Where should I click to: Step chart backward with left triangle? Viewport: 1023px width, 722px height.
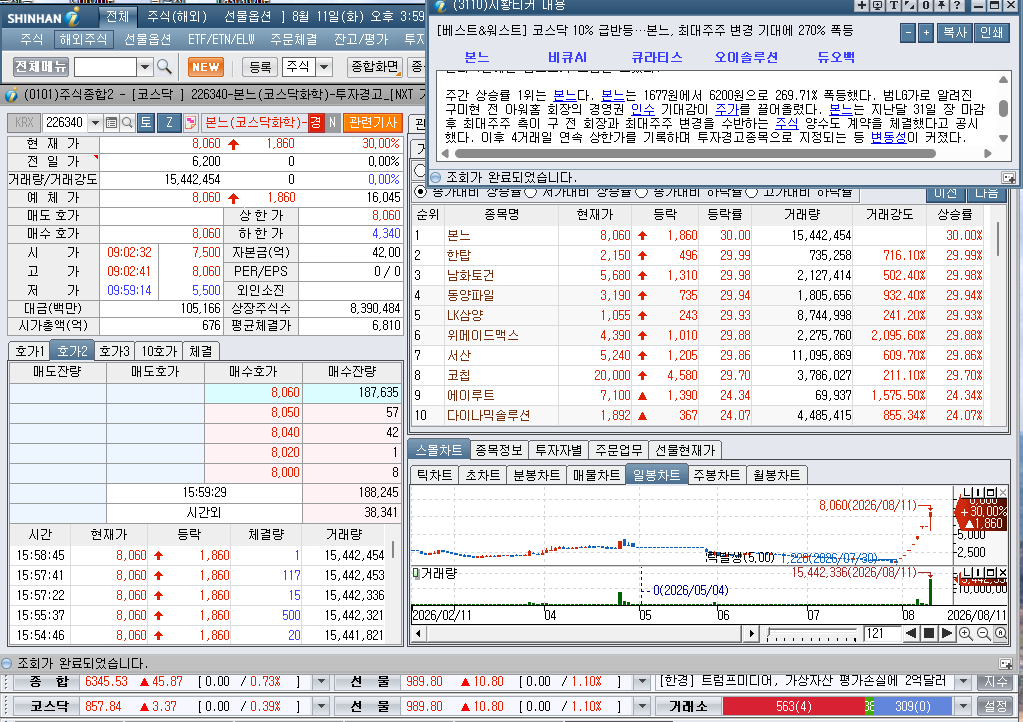[911, 633]
